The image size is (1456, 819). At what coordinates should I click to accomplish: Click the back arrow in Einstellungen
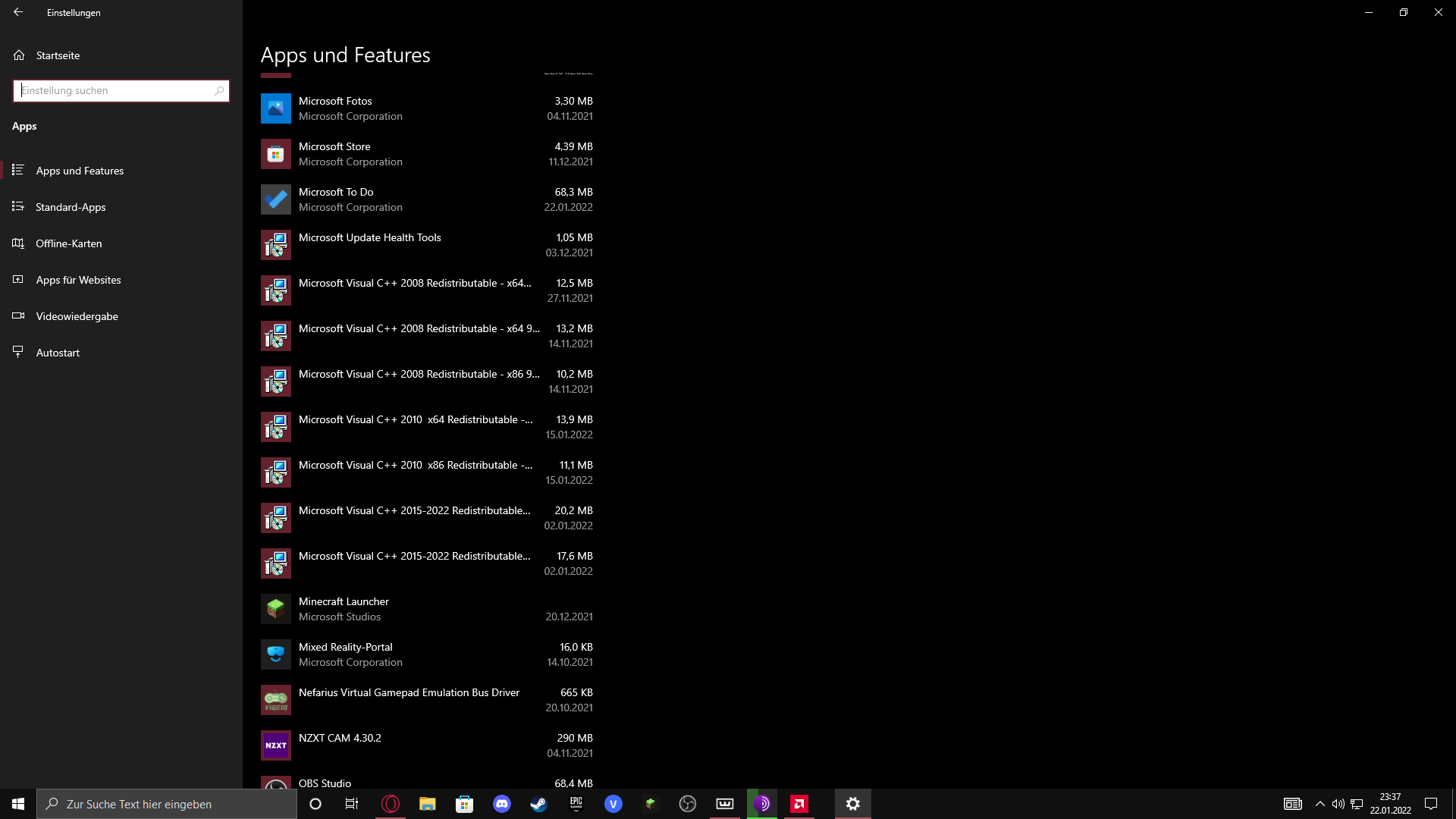(x=18, y=12)
